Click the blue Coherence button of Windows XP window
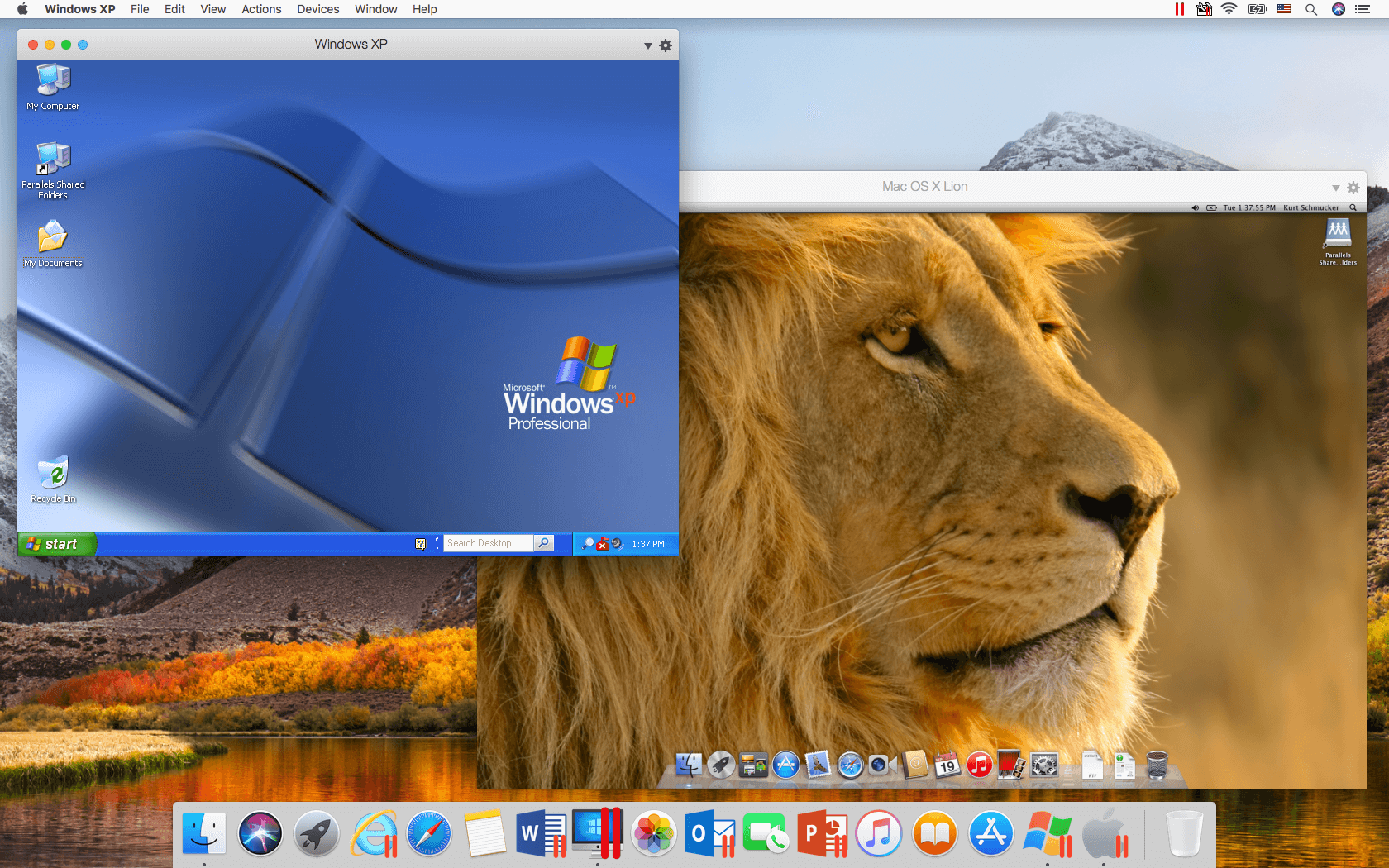 pyautogui.click(x=83, y=45)
